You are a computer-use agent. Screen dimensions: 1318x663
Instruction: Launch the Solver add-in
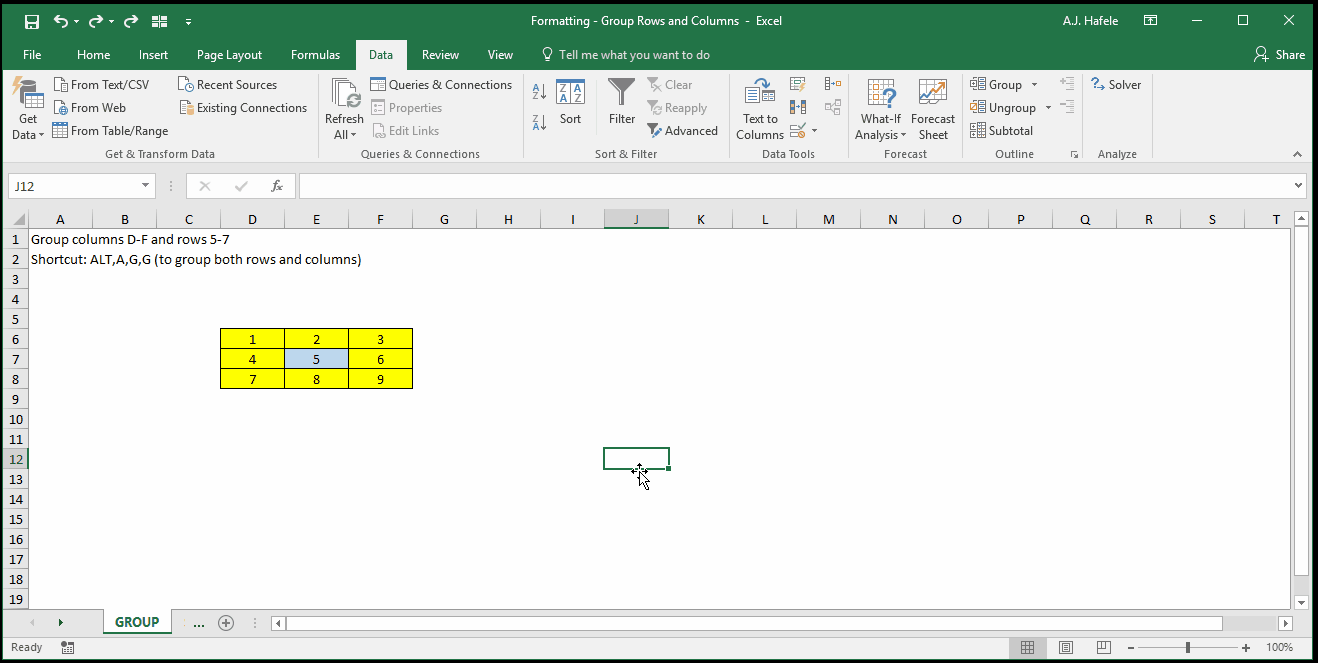tap(1116, 85)
